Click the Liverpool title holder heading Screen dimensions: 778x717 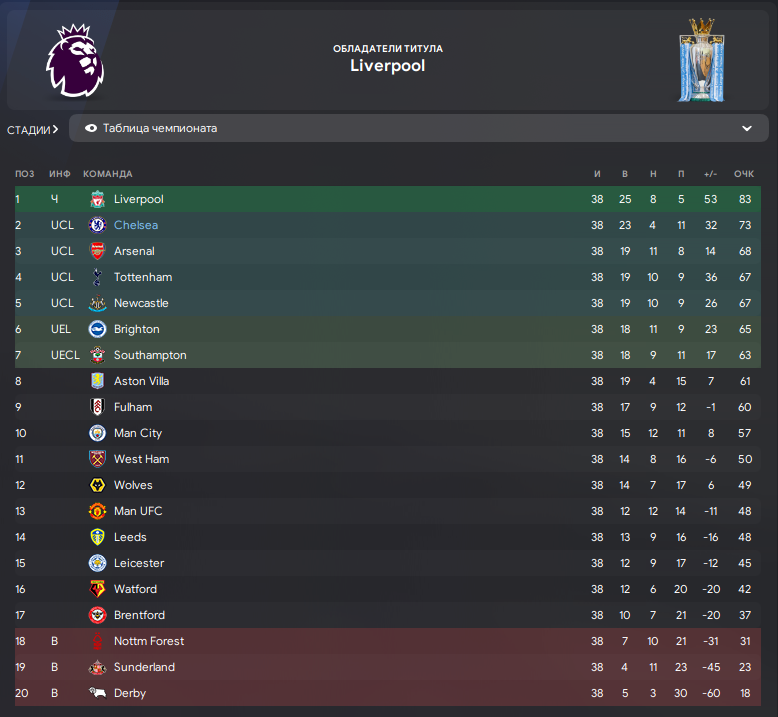point(388,65)
